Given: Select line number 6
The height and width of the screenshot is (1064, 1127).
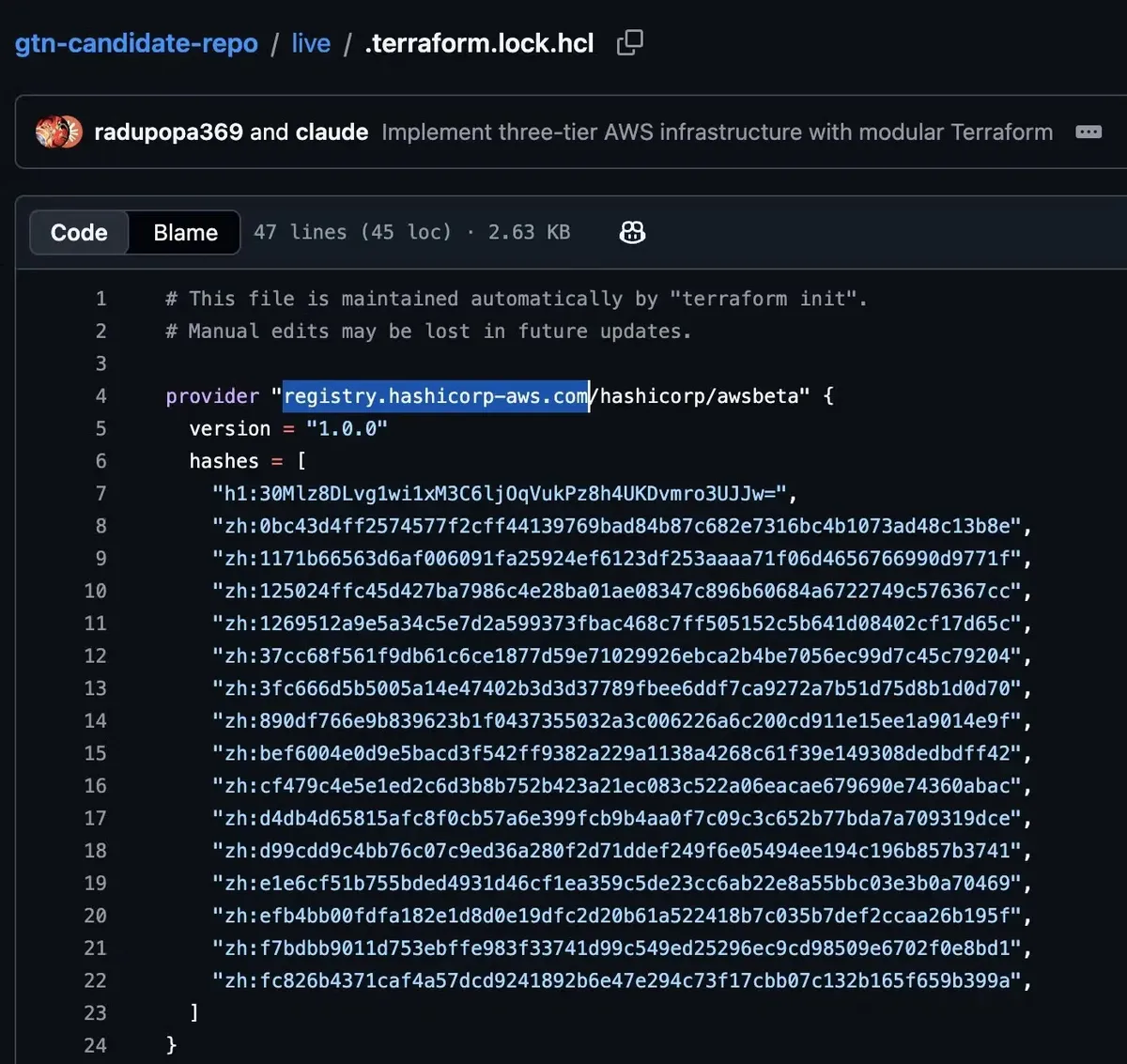Looking at the screenshot, I should 101,460.
